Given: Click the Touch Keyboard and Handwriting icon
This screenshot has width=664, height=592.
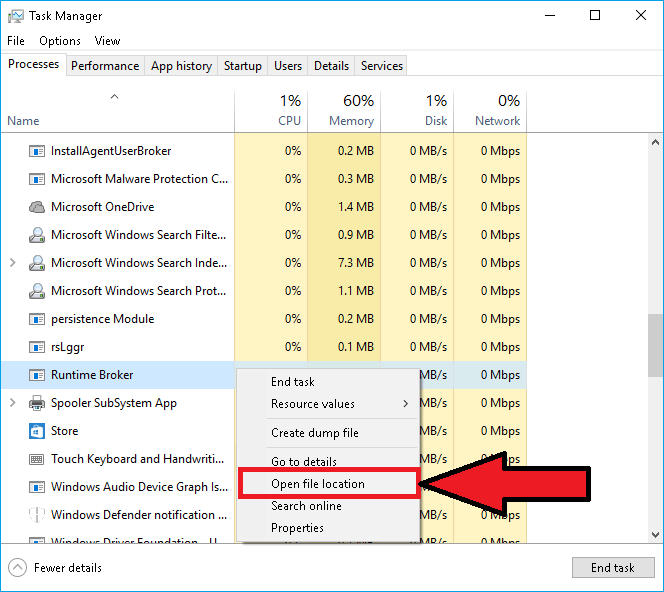Looking at the screenshot, I should pyautogui.click(x=37, y=459).
